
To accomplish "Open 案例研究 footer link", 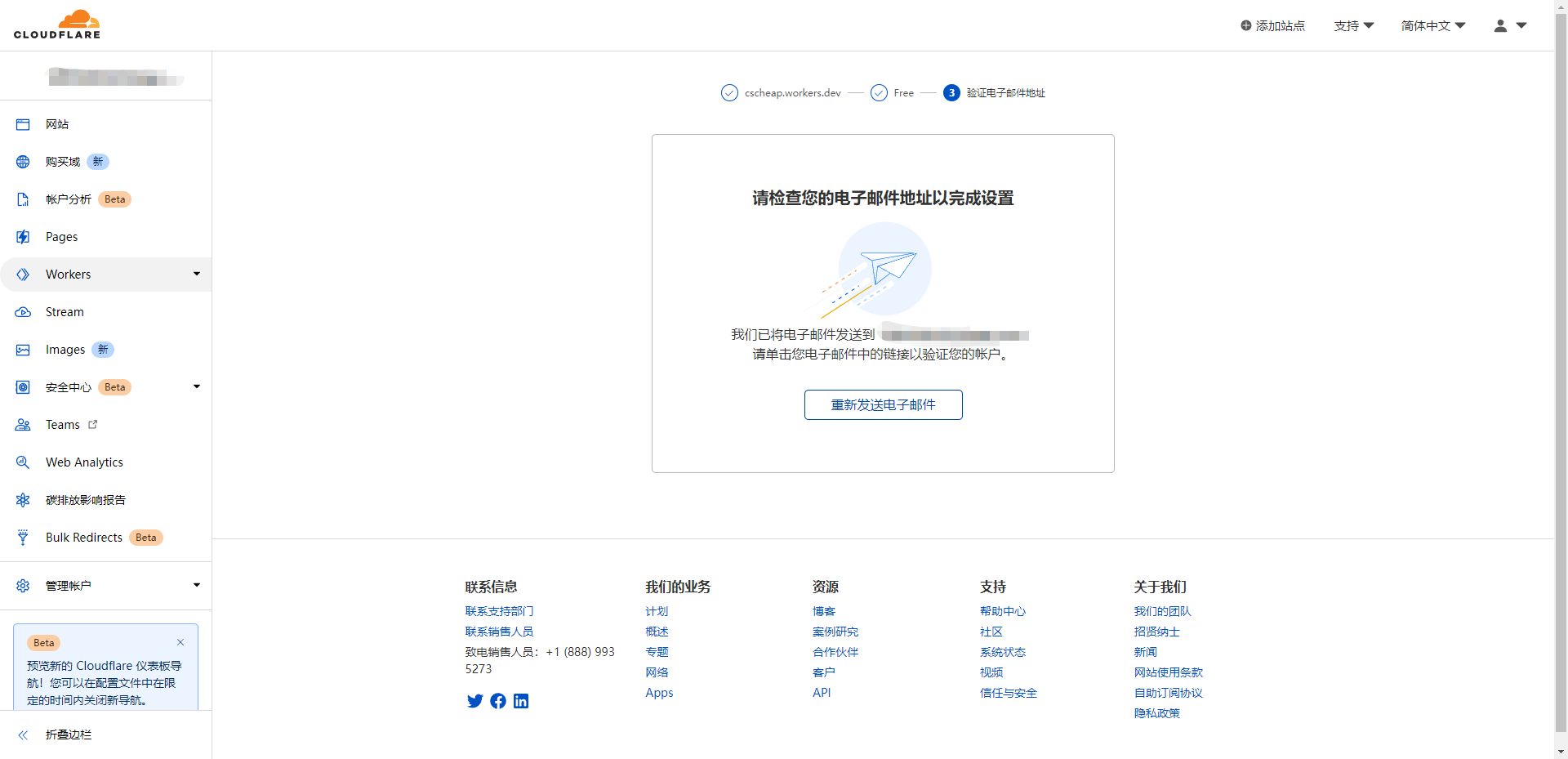I will (835, 632).
